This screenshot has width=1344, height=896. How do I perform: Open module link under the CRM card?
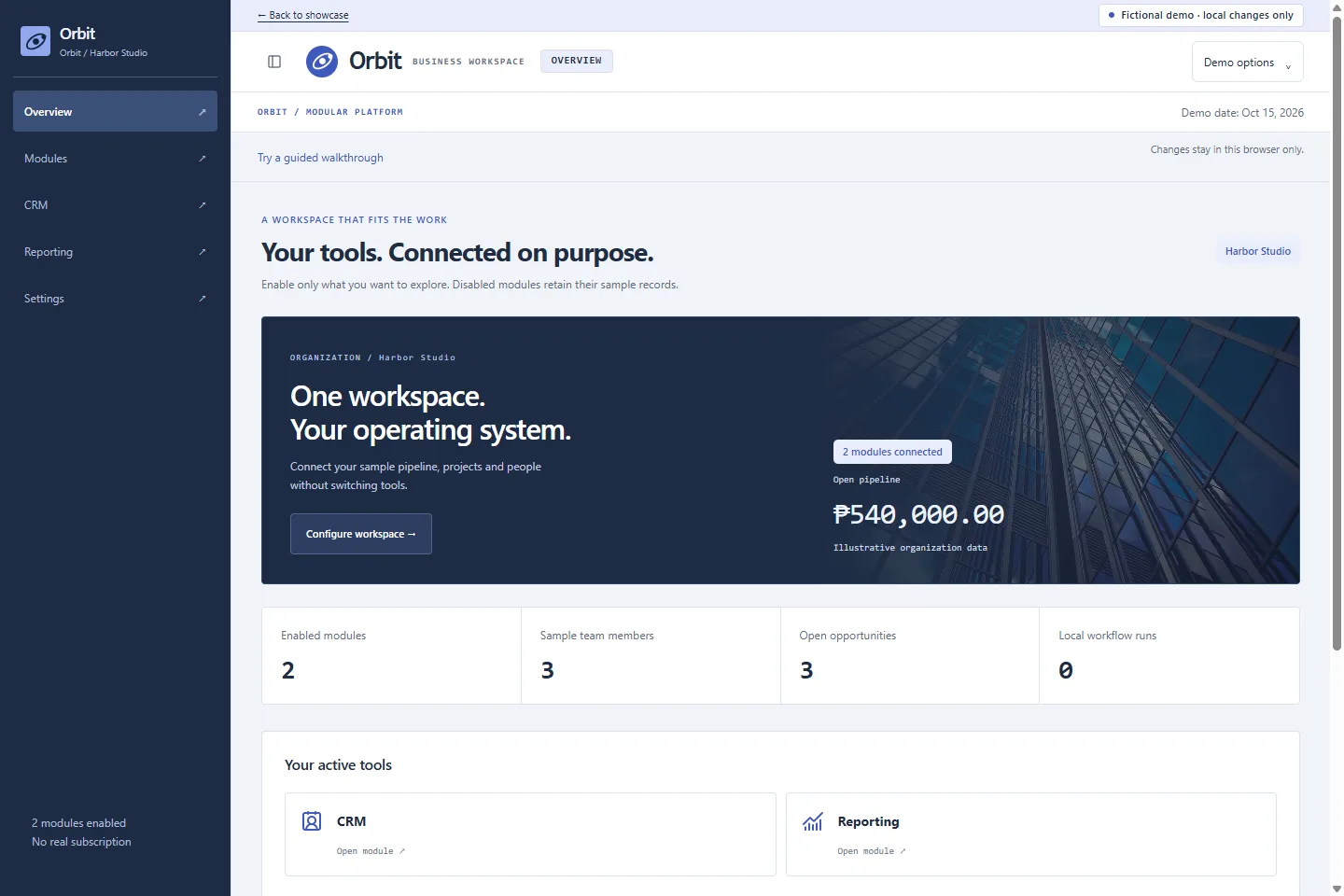(x=371, y=851)
